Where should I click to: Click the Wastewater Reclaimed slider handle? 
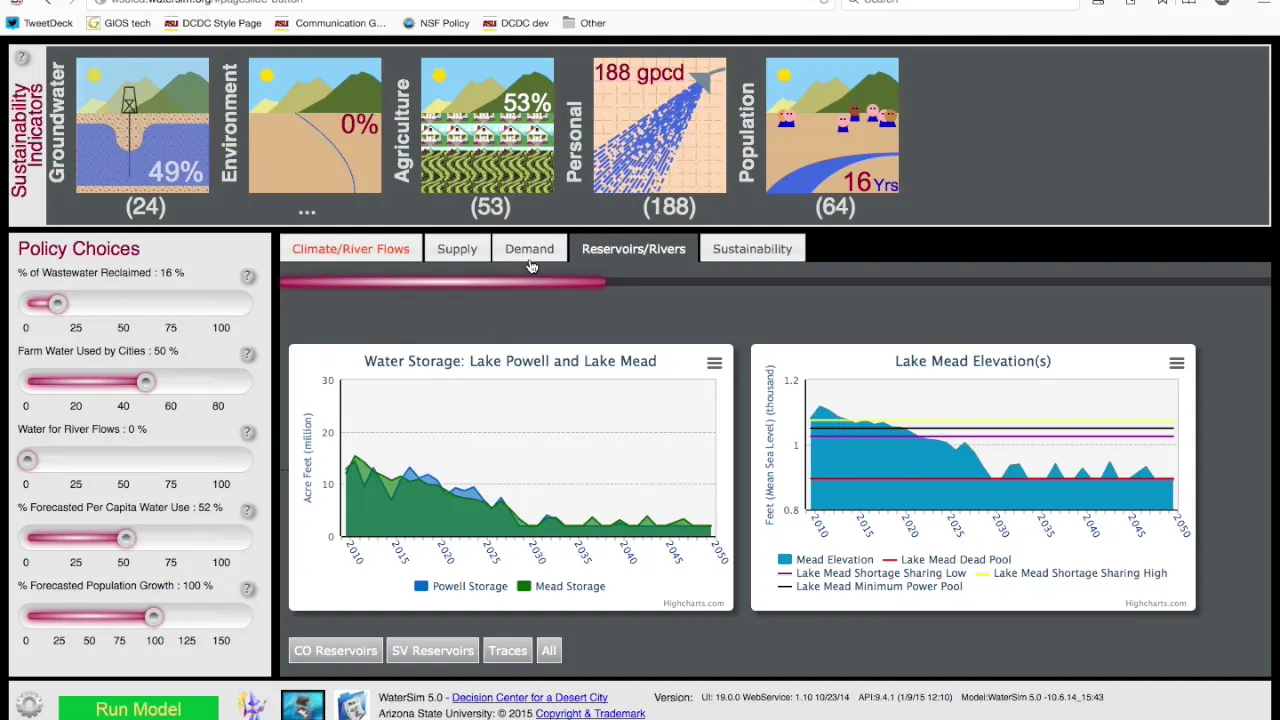click(x=57, y=303)
